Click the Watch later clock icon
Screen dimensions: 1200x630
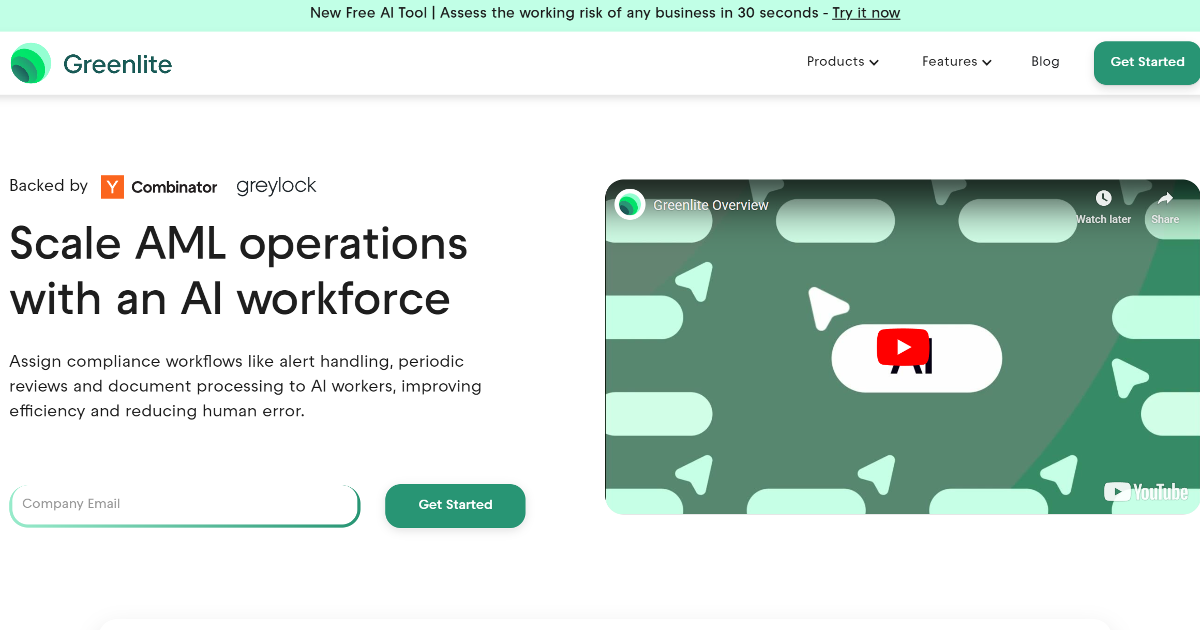point(1102,197)
